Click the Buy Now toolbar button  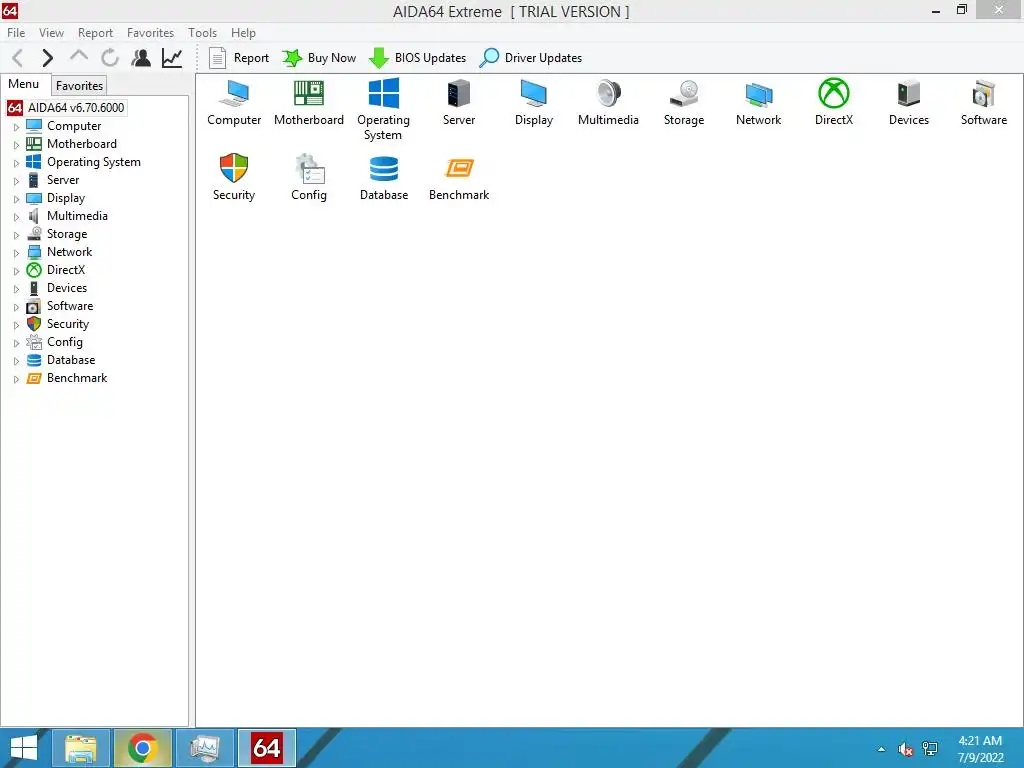click(319, 58)
